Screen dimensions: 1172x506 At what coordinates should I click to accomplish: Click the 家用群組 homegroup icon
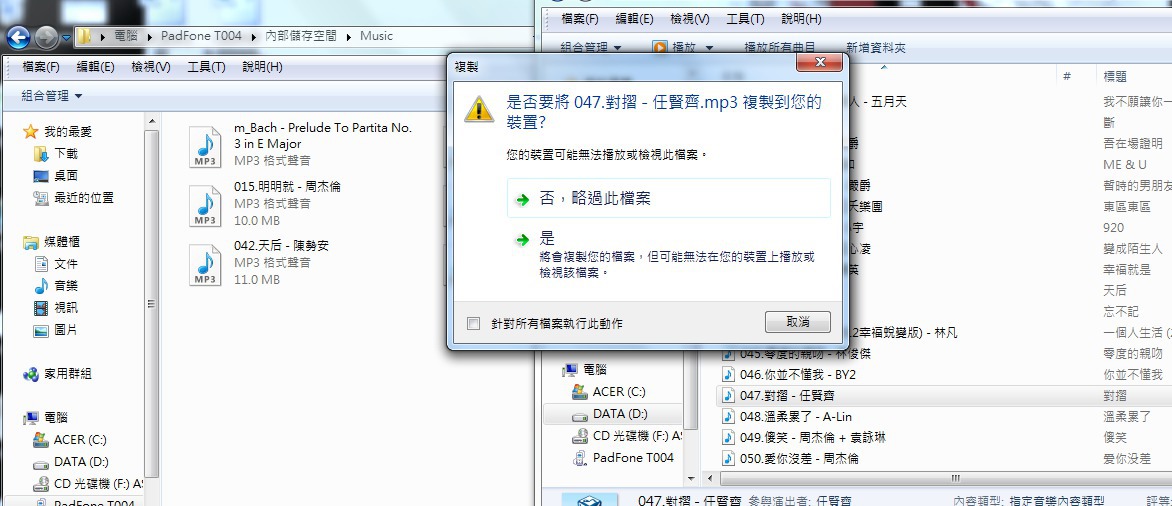tap(31, 374)
